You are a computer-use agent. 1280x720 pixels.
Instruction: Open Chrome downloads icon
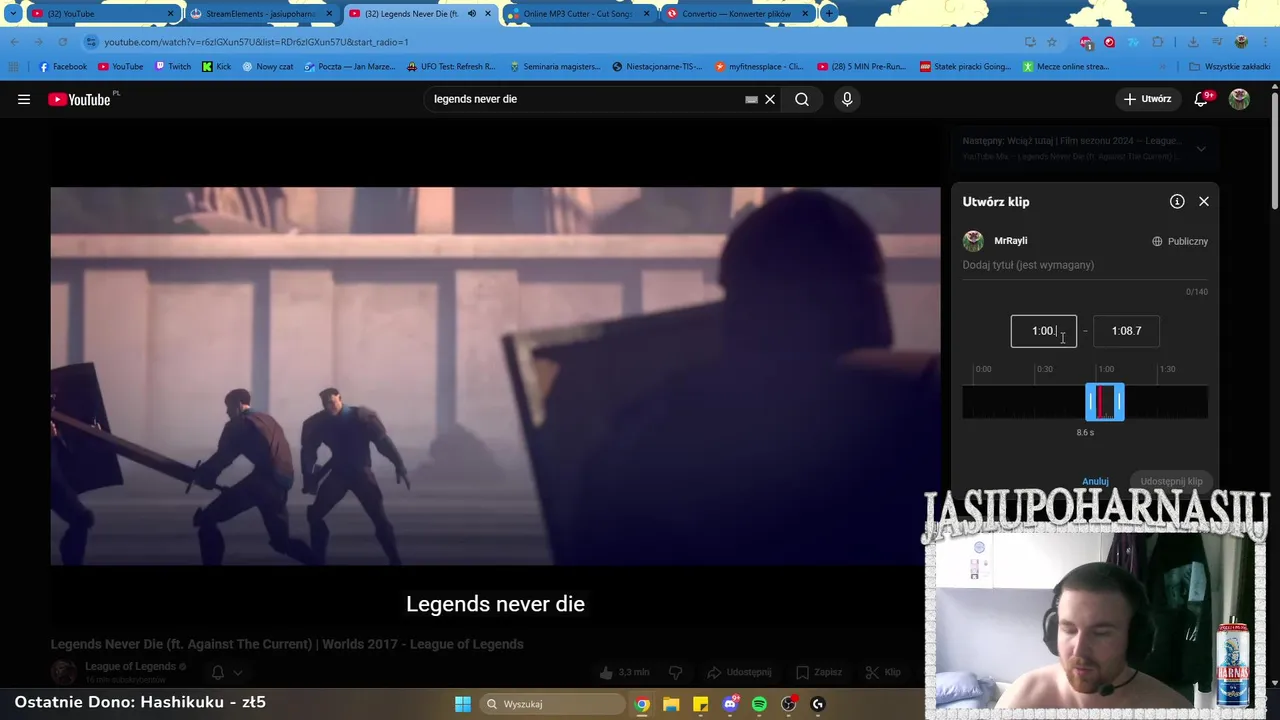1193,42
